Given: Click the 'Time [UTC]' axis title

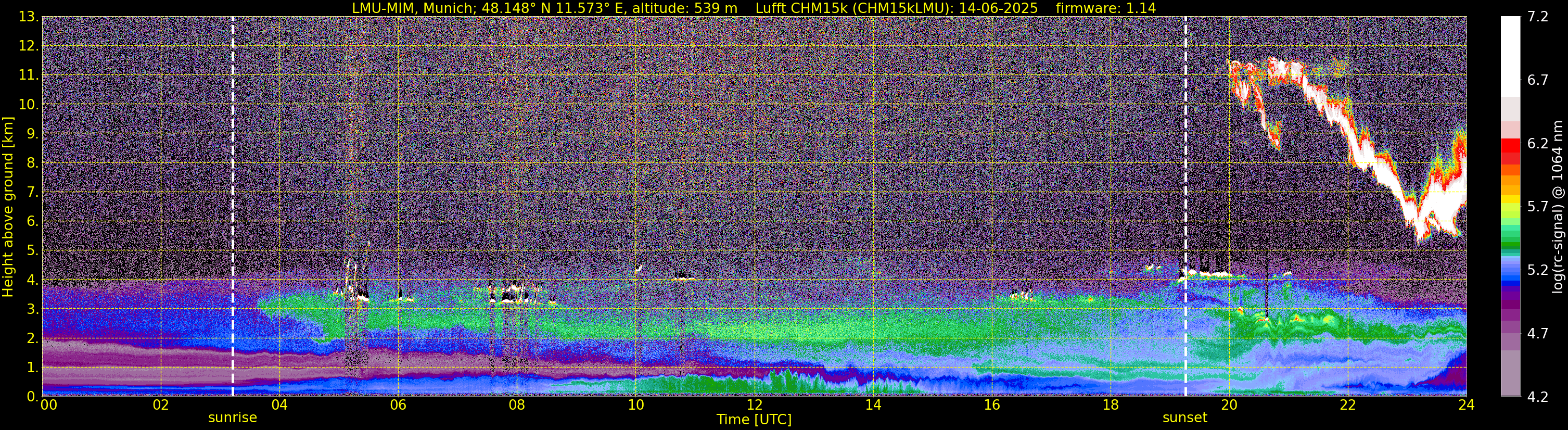Looking at the screenshot, I should pyautogui.click(x=754, y=420).
